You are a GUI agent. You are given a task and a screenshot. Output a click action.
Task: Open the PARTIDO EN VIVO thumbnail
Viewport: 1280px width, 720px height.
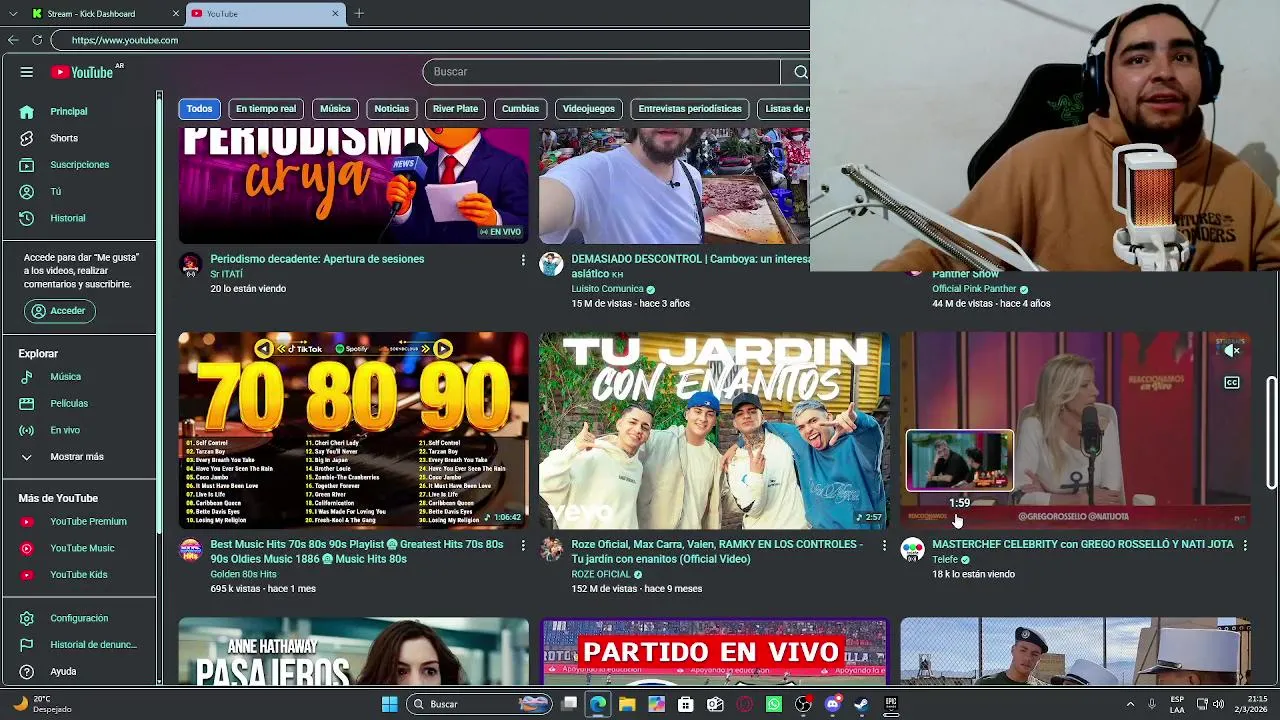tap(714, 652)
